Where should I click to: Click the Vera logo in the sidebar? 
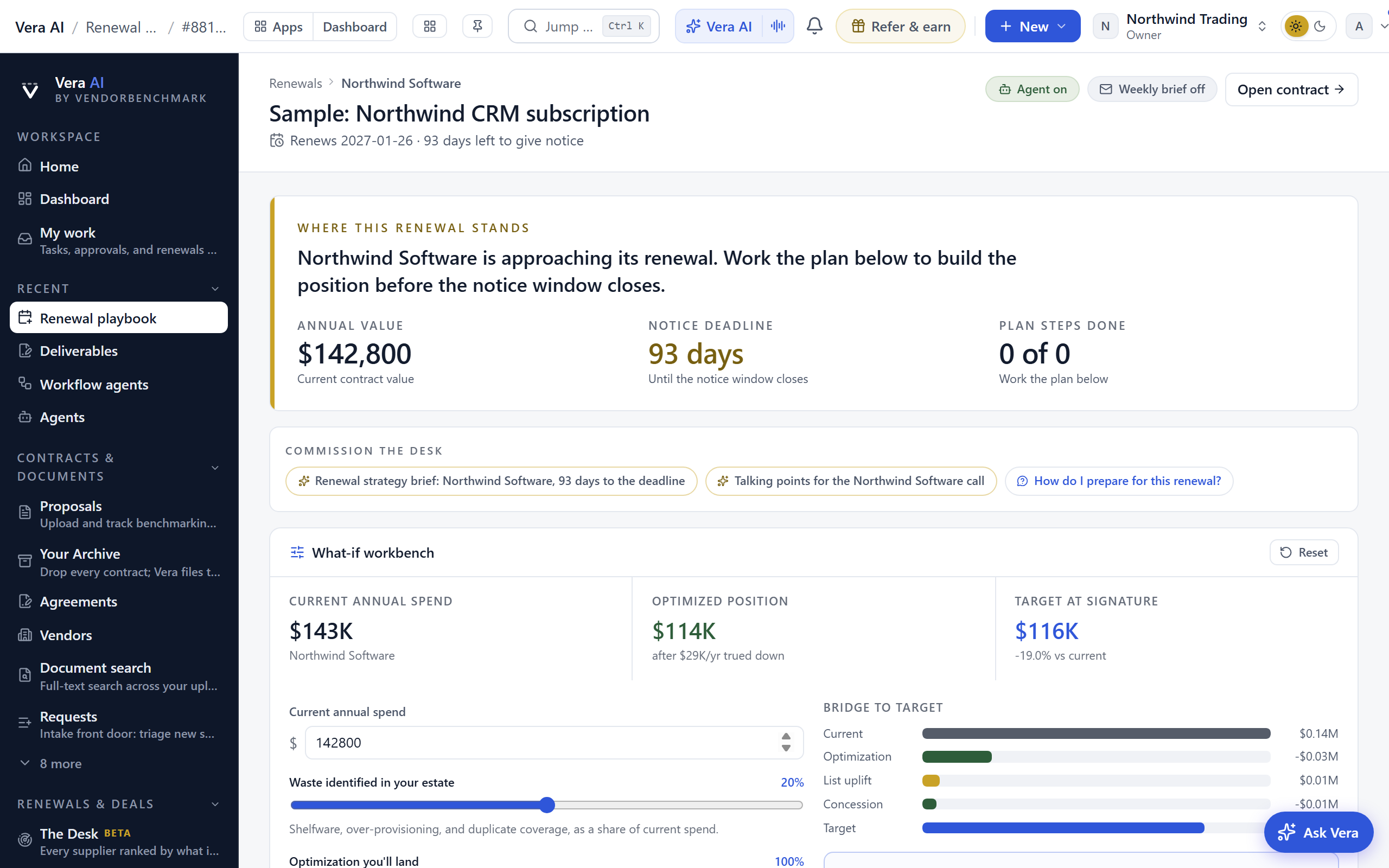30,90
